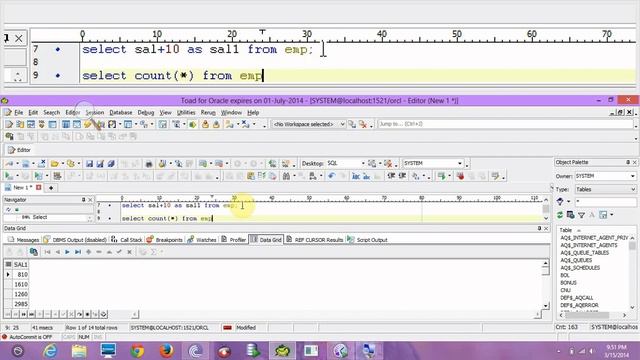This screenshot has width=640, height=360.
Task: Open the SYSTEM schema dropdown in toolbar
Action: [x=460, y=163]
